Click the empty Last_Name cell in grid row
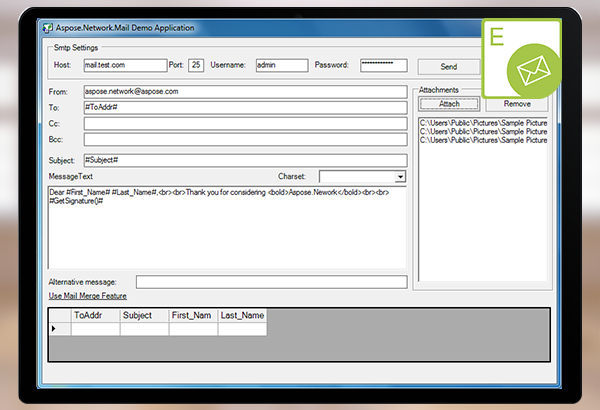 (242, 329)
